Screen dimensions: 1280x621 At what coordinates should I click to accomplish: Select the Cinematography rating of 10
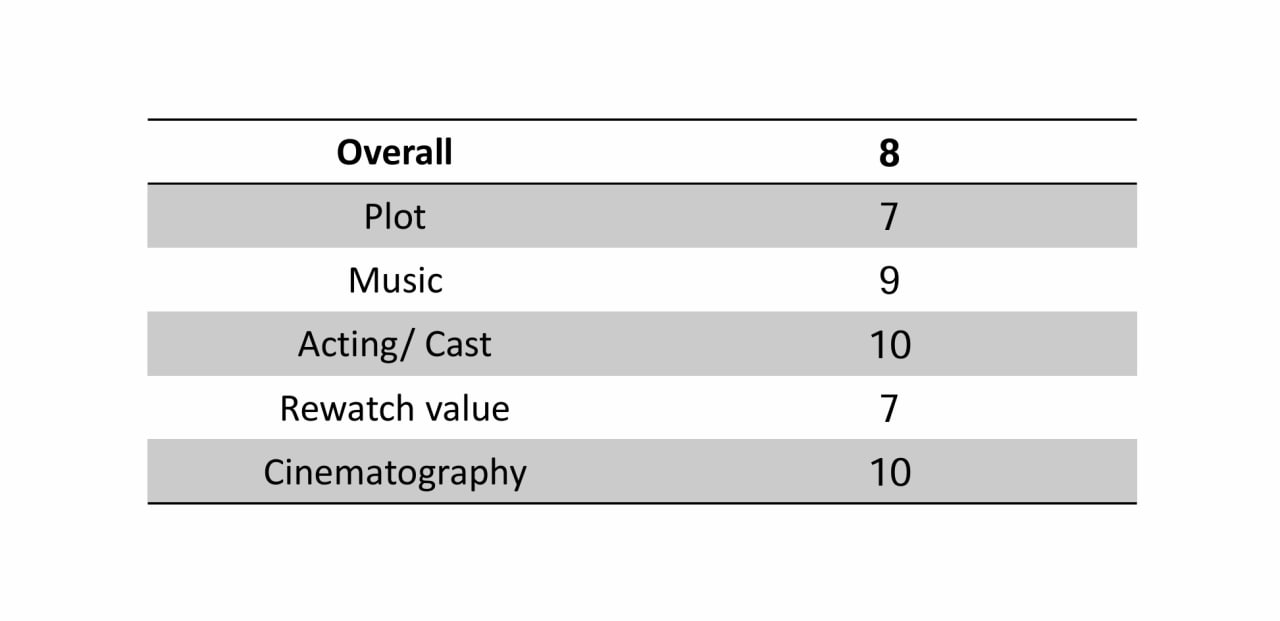pos(889,473)
